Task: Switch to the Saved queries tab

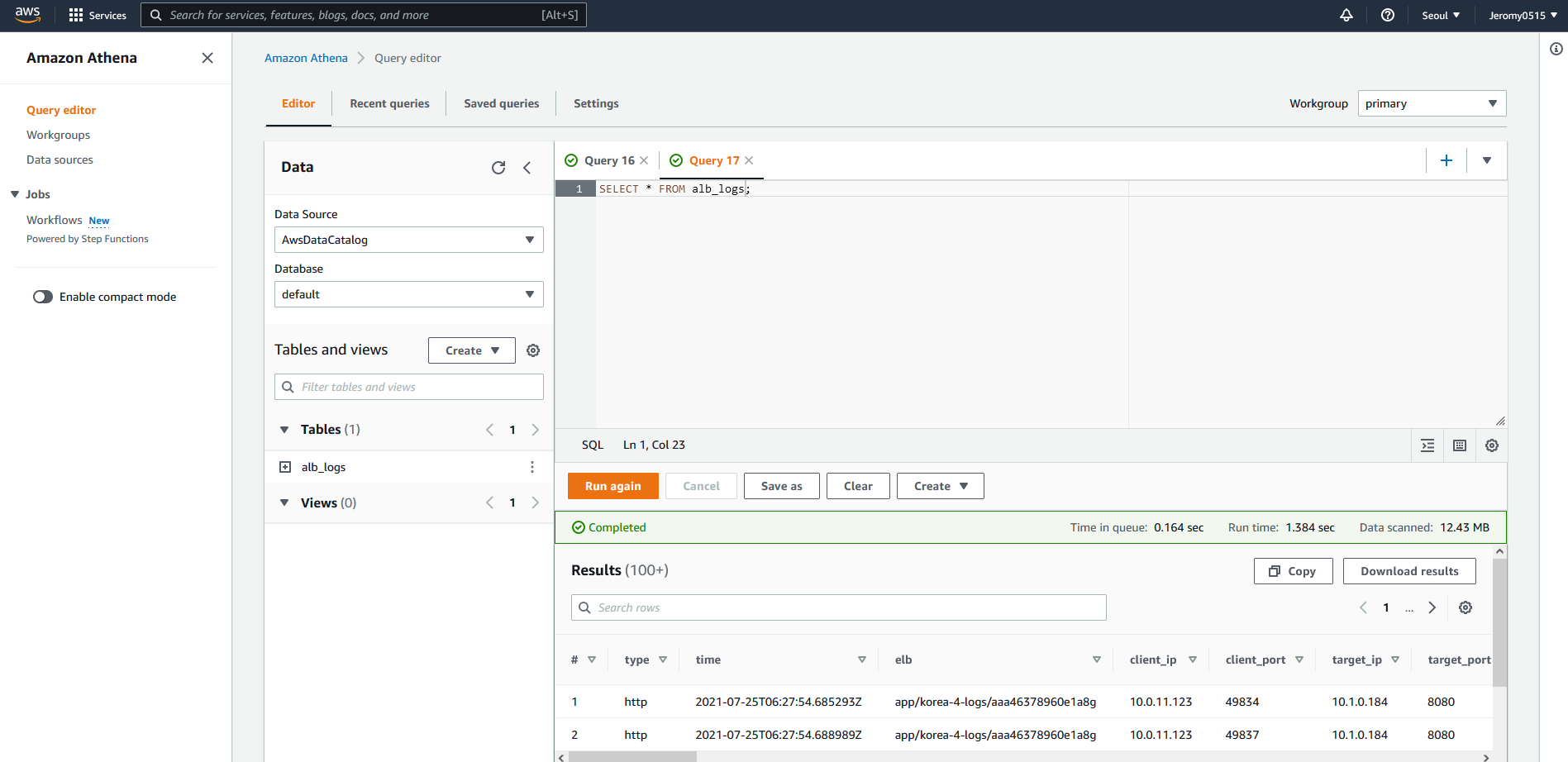Action: coord(502,103)
